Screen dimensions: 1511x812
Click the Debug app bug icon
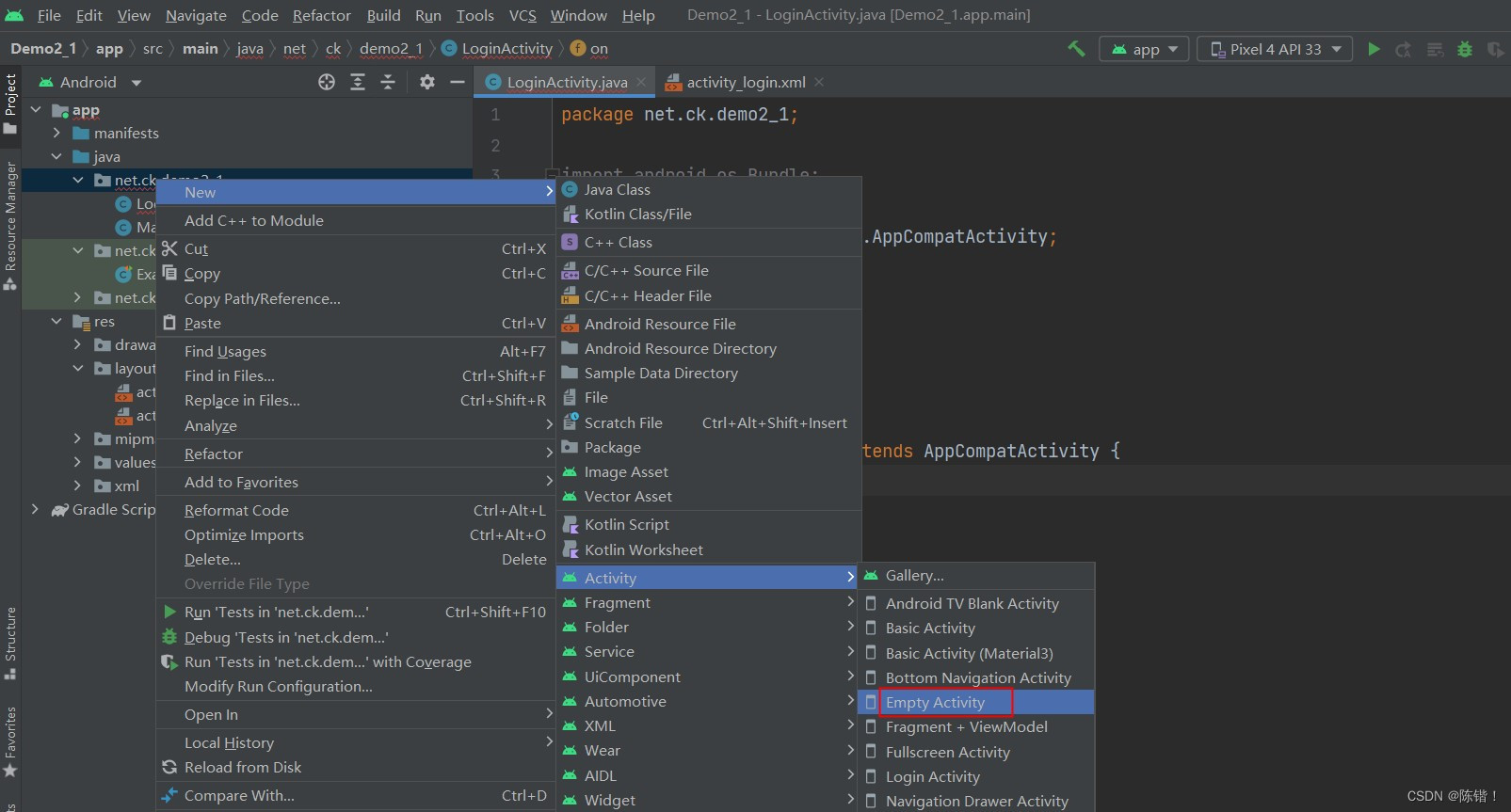[x=1465, y=49]
